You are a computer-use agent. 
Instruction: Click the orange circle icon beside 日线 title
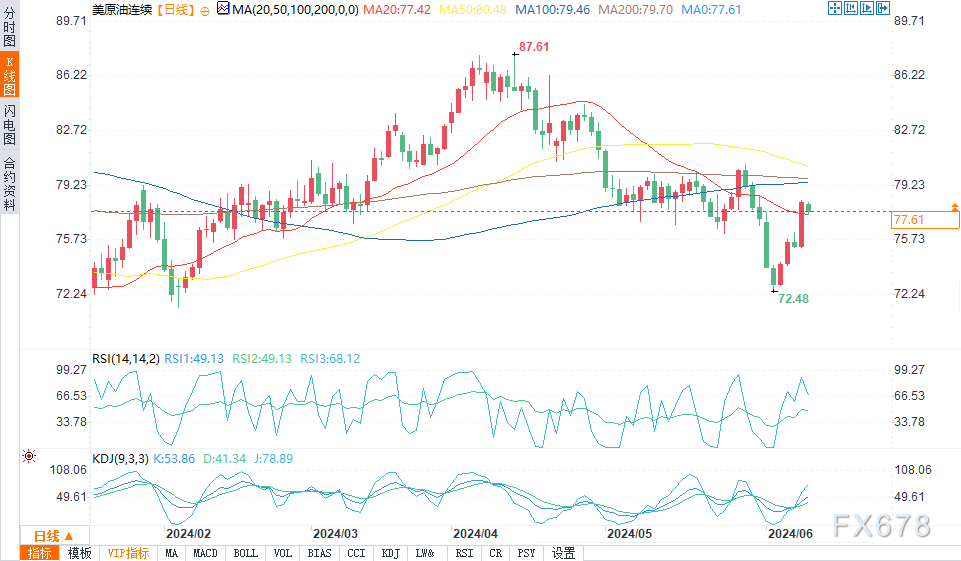[205, 10]
